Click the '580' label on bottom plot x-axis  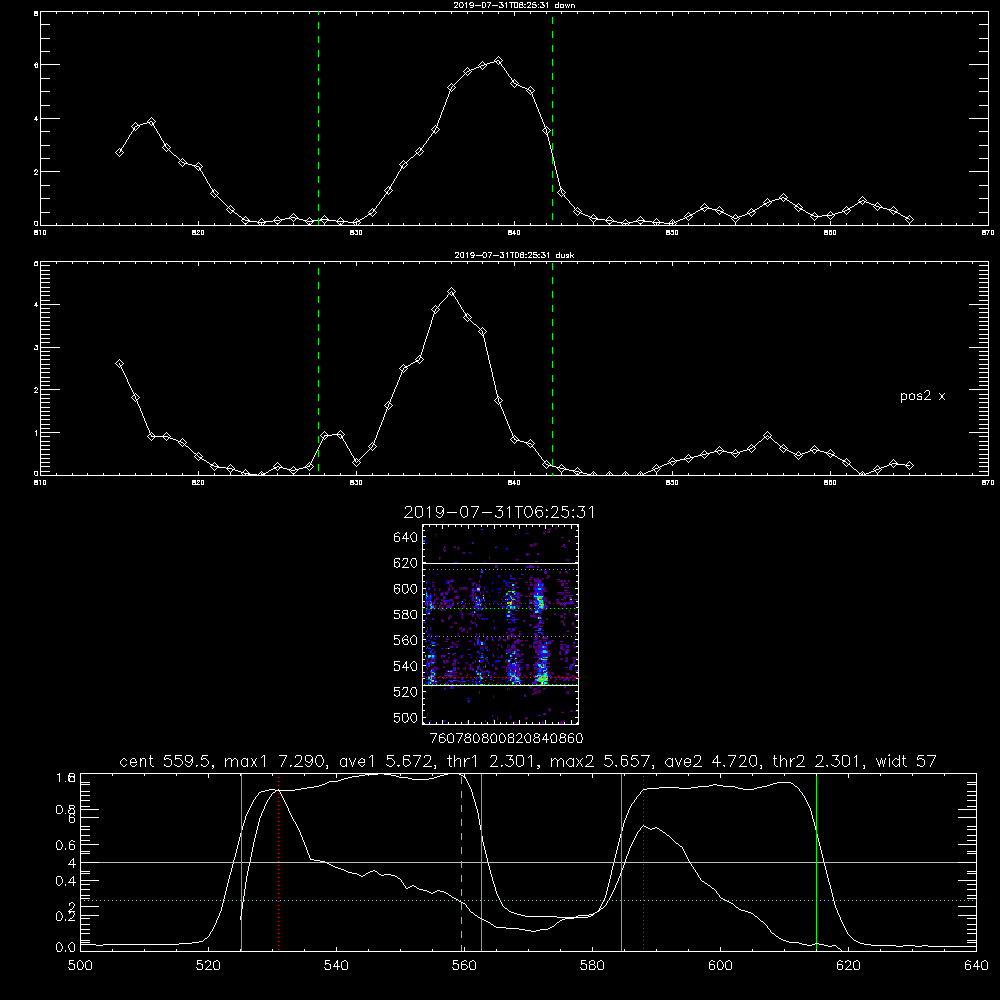click(x=592, y=966)
